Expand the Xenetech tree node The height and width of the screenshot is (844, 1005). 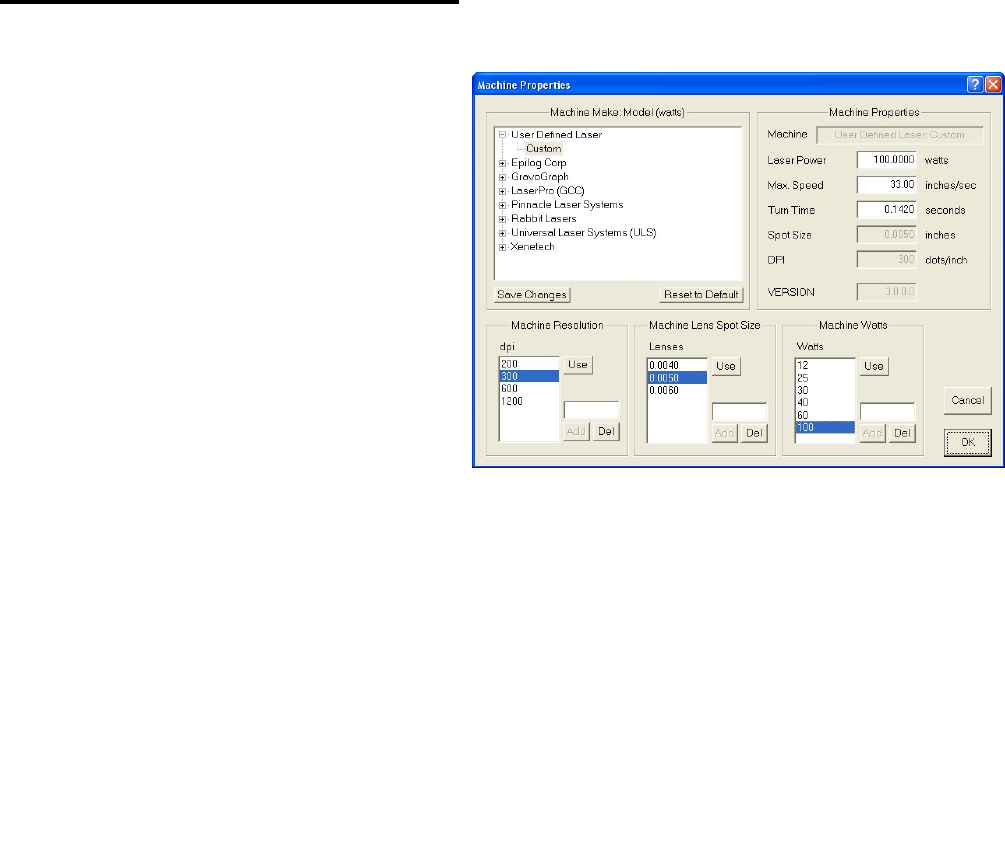pos(502,247)
